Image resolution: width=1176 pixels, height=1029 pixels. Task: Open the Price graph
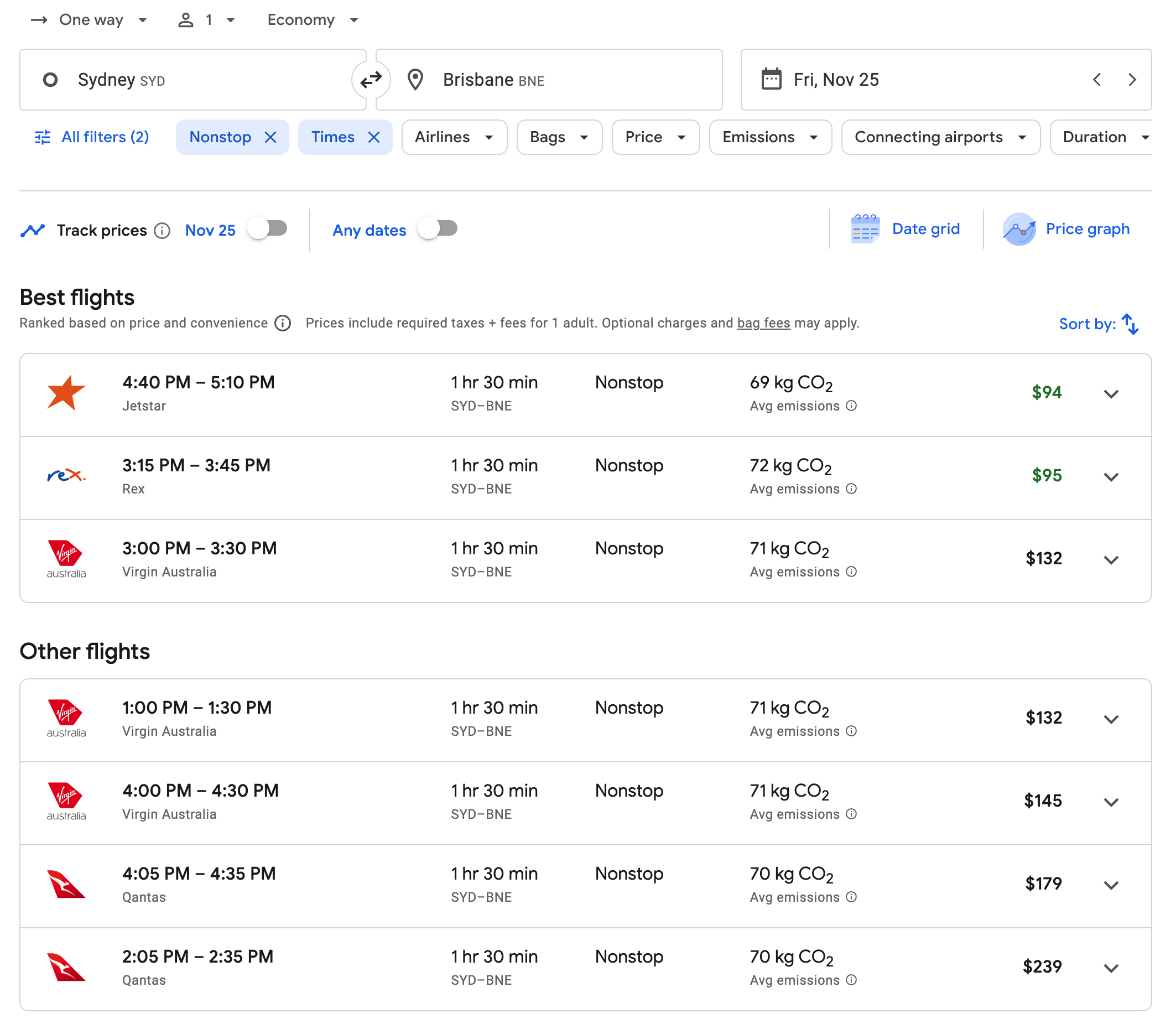point(1066,229)
